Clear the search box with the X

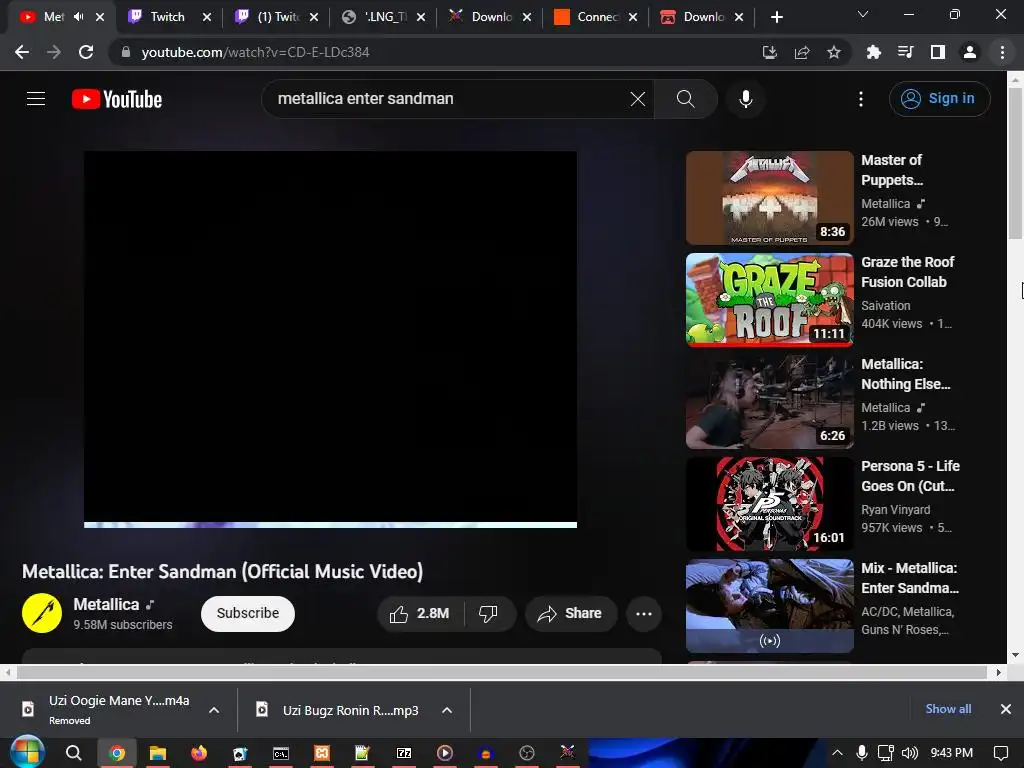(x=637, y=99)
